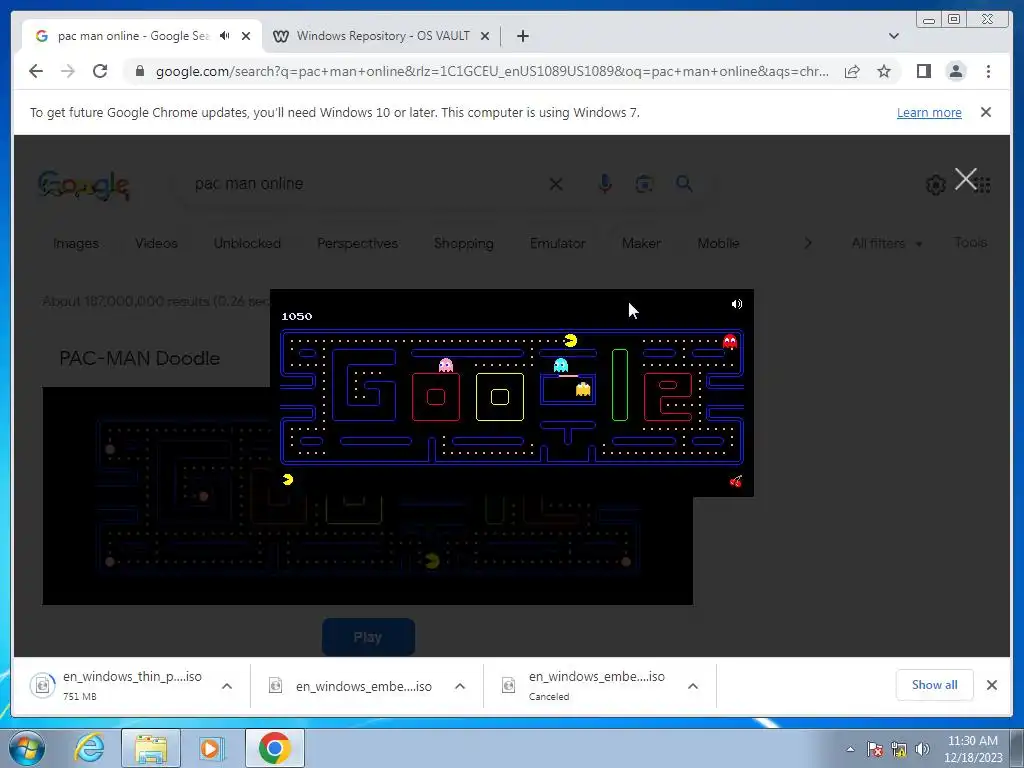Select the Shopping filter tab

click(464, 243)
